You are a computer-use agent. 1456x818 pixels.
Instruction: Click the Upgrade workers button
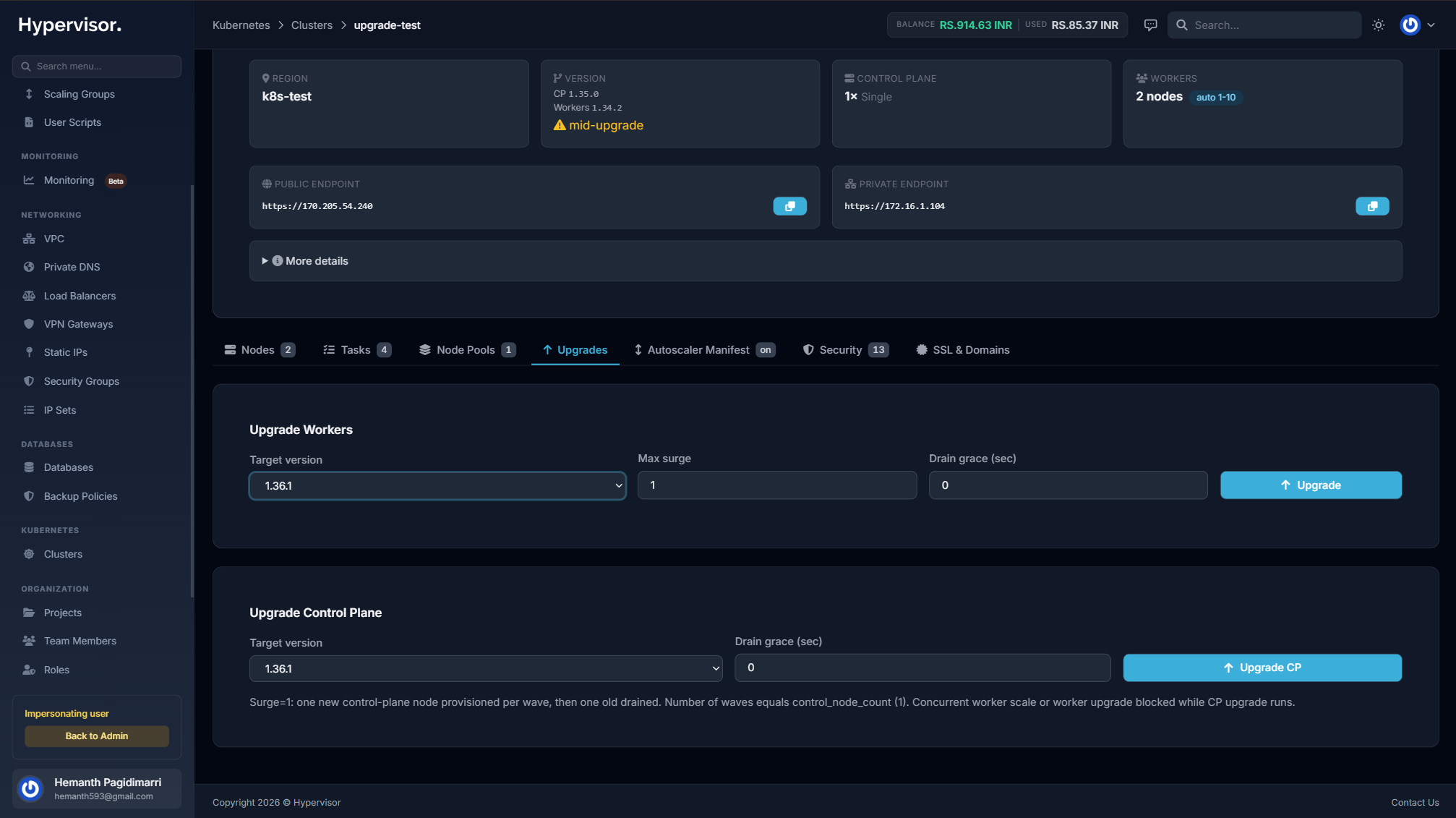pos(1311,485)
